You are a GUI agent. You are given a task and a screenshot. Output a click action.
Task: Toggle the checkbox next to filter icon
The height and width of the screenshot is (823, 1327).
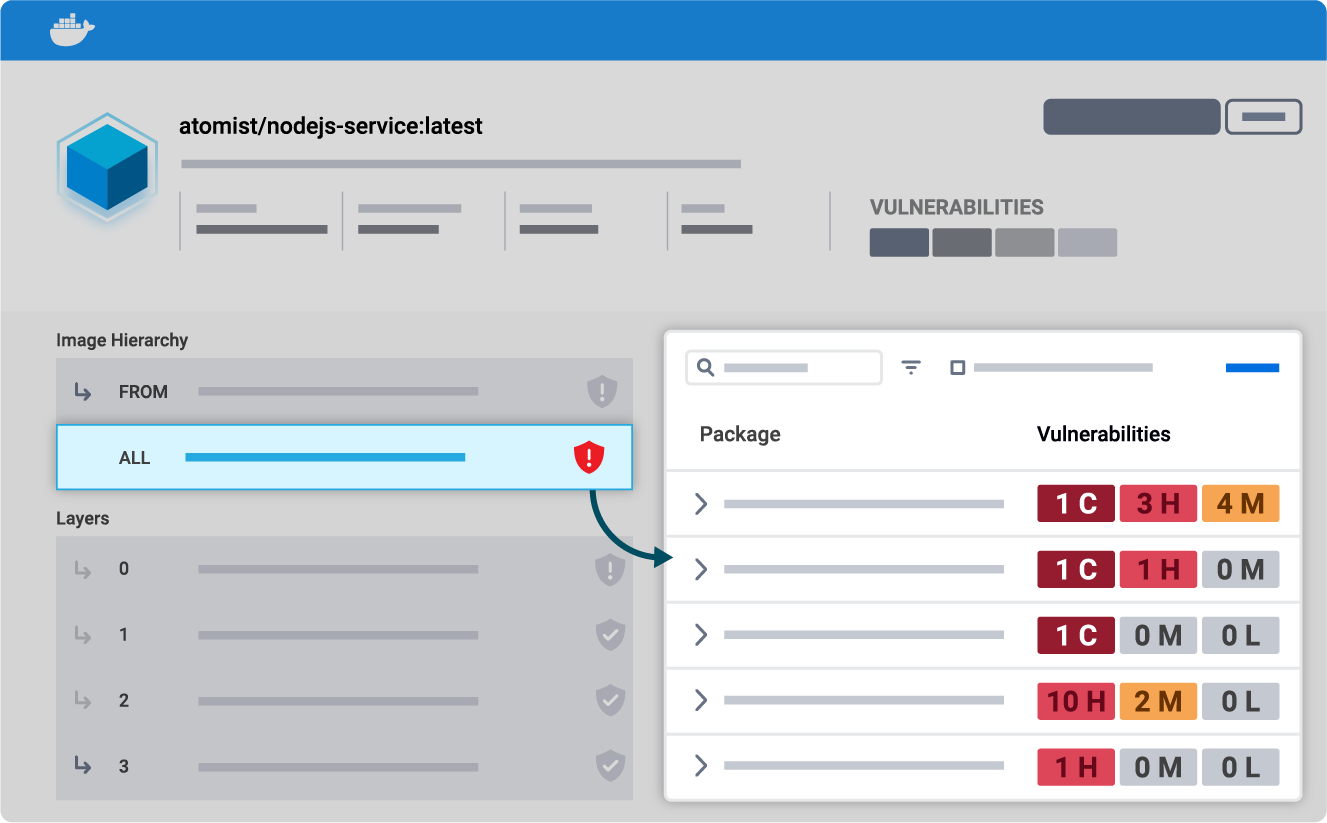tap(957, 368)
